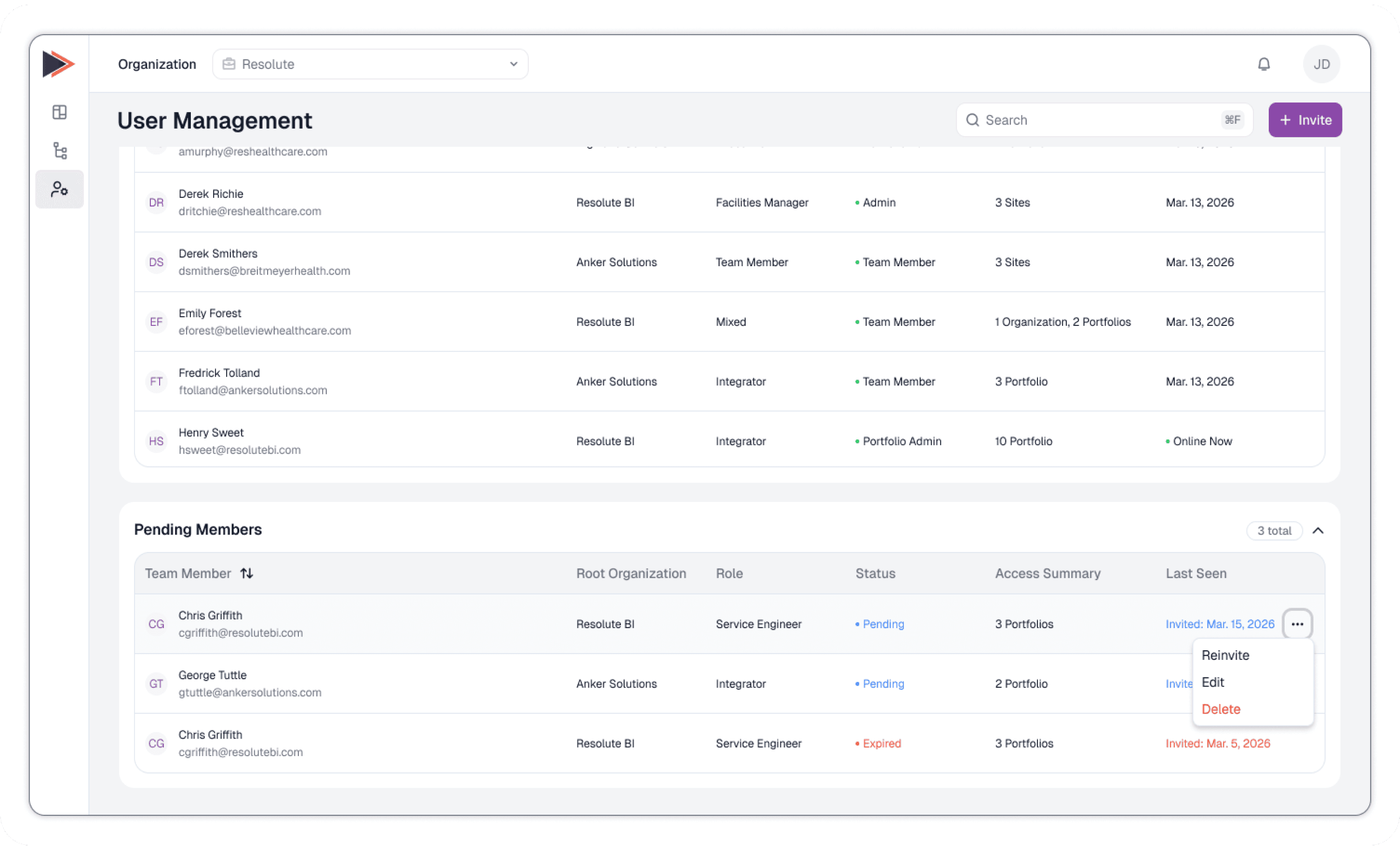Choose Edit from the context menu

click(1213, 682)
